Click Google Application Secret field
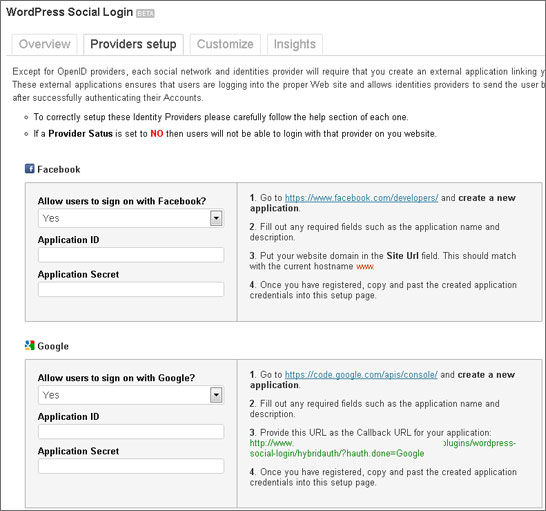Viewport: 546px width, 511px height. 131,466
